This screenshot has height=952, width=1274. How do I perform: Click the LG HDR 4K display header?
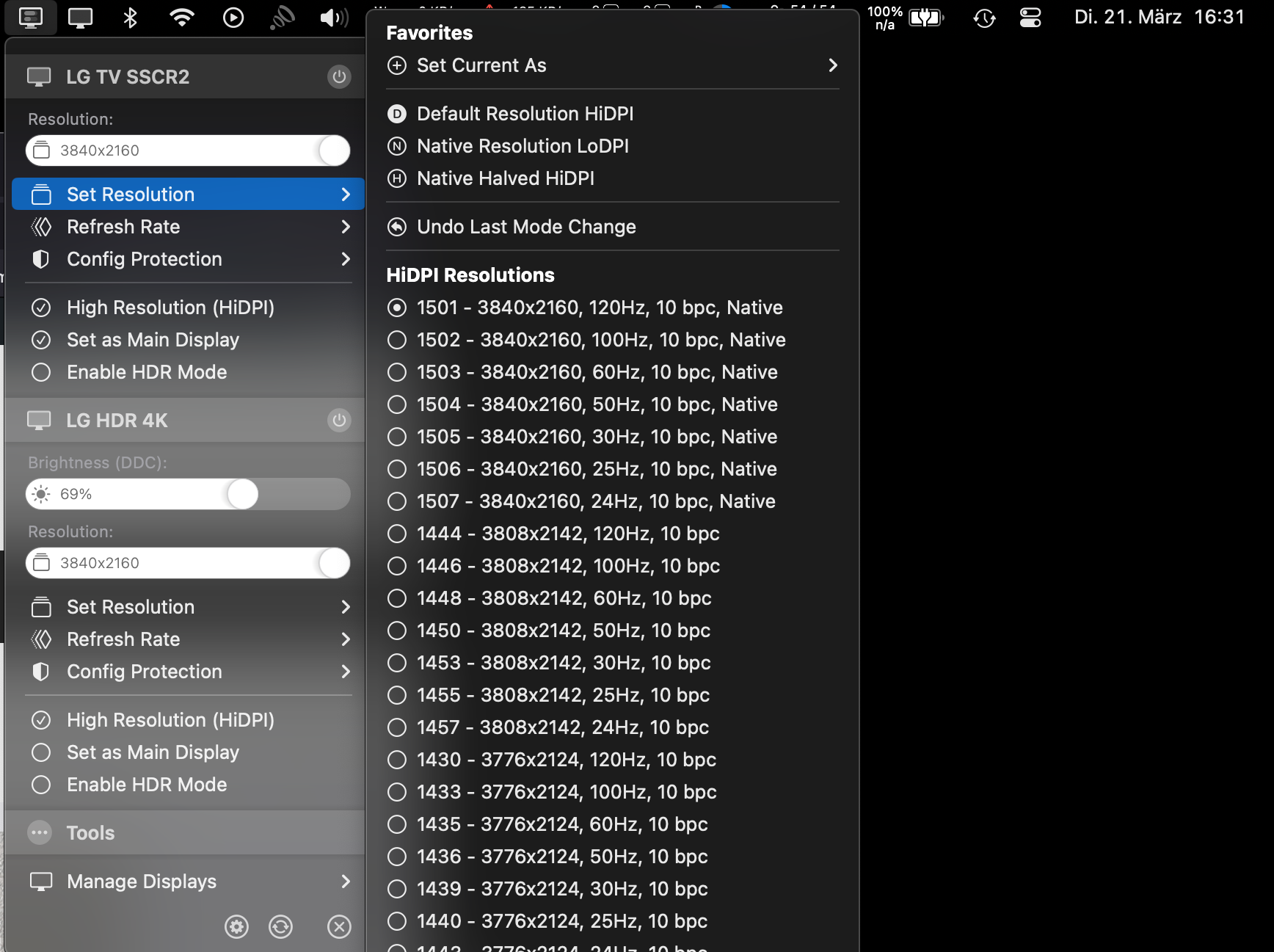[185, 420]
